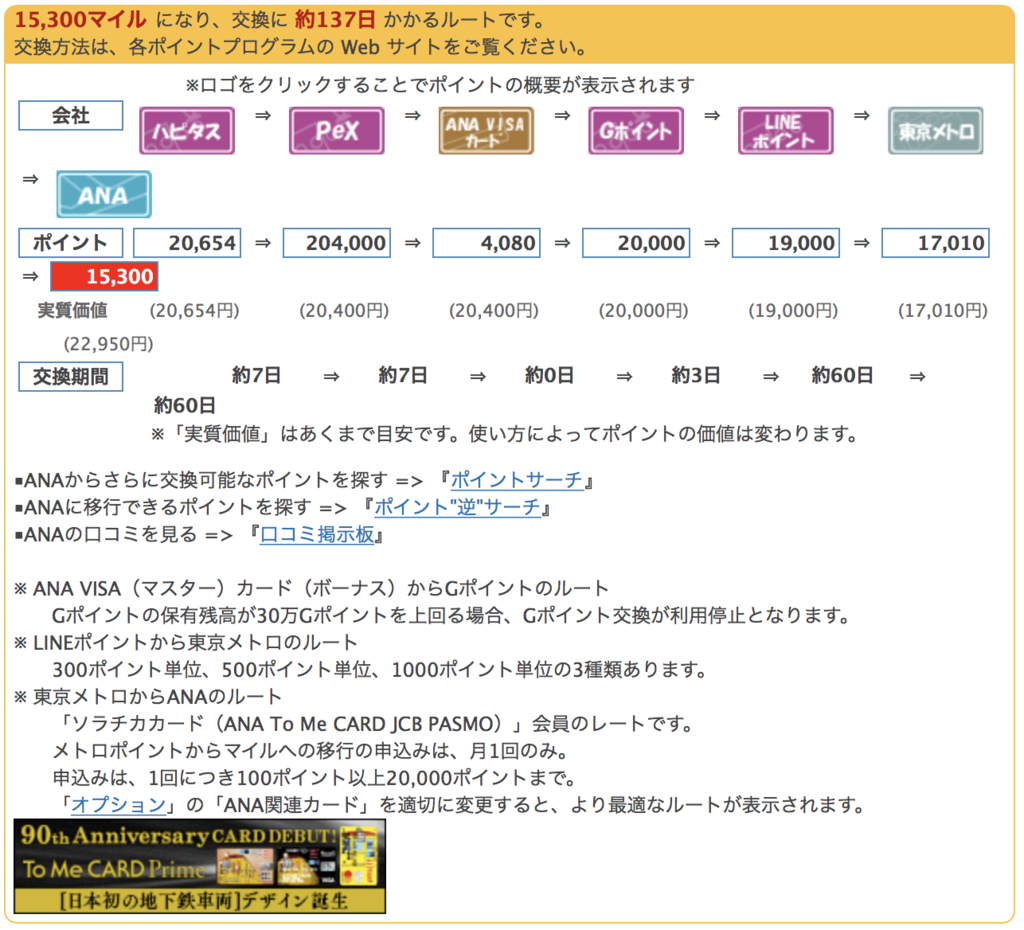This screenshot has width=1024, height=930.
Task: Click the 会社 row label
Action: click(71, 116)
